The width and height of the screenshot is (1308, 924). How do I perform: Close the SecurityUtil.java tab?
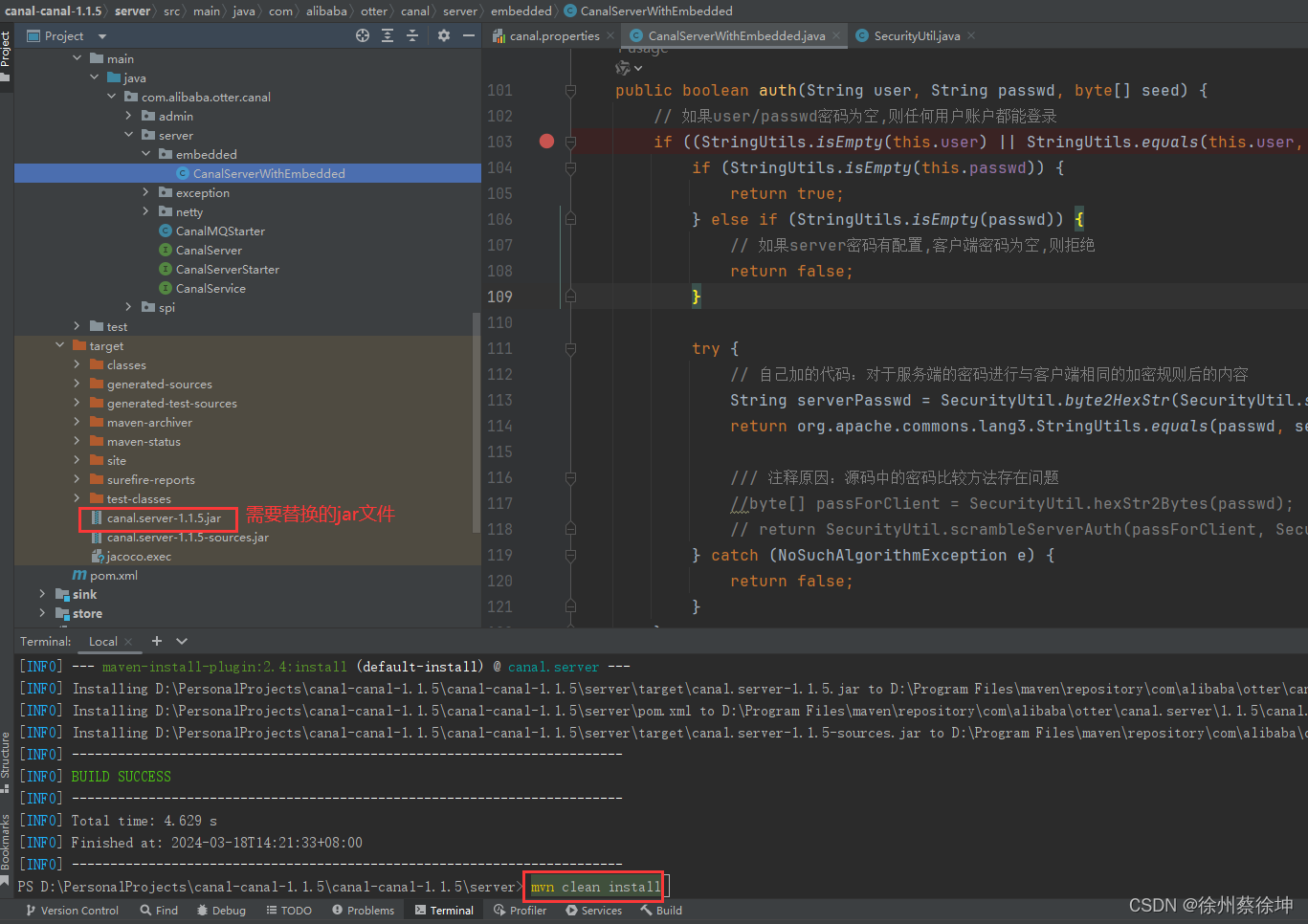[x=971, y=36]
